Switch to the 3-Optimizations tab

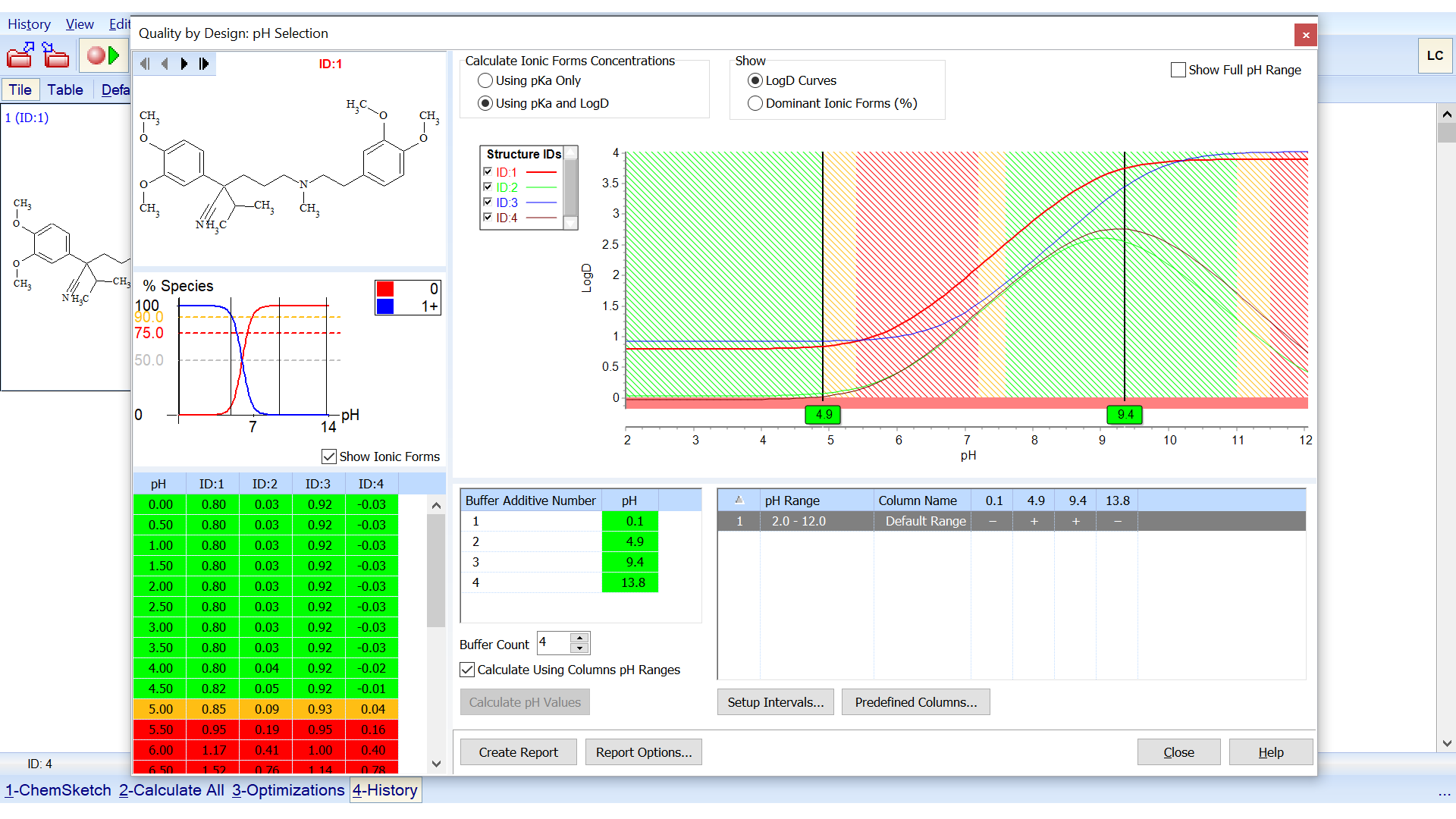288,790
